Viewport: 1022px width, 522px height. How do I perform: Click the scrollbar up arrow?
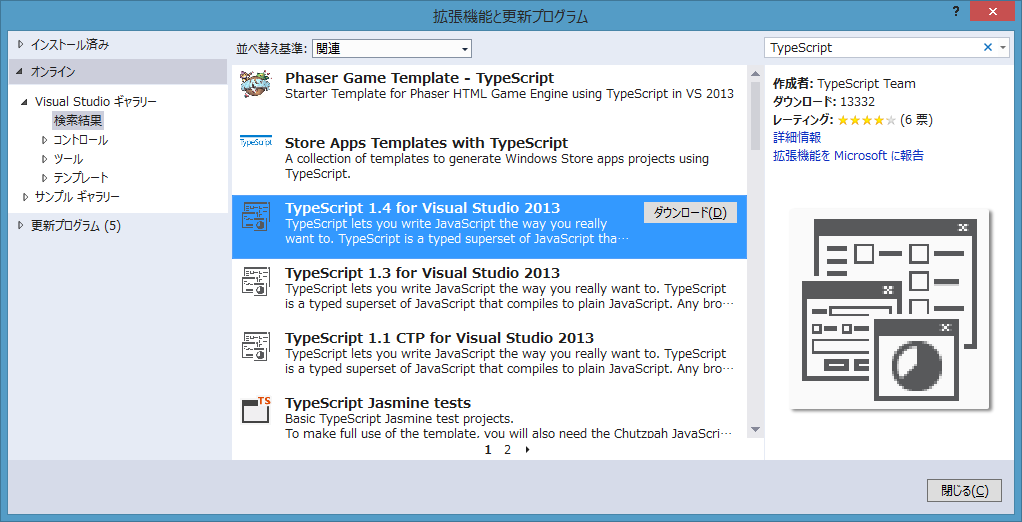pos(755,72)
